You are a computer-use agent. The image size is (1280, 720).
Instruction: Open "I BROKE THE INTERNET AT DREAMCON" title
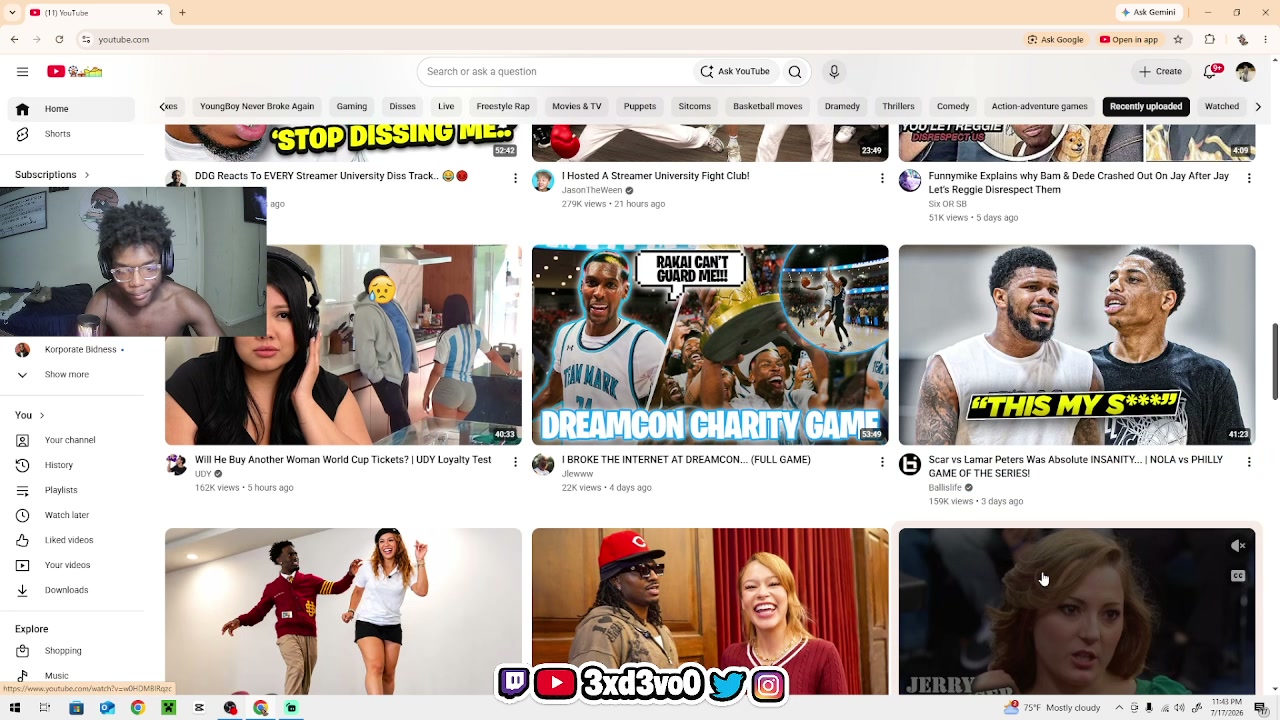pos(686,460)
